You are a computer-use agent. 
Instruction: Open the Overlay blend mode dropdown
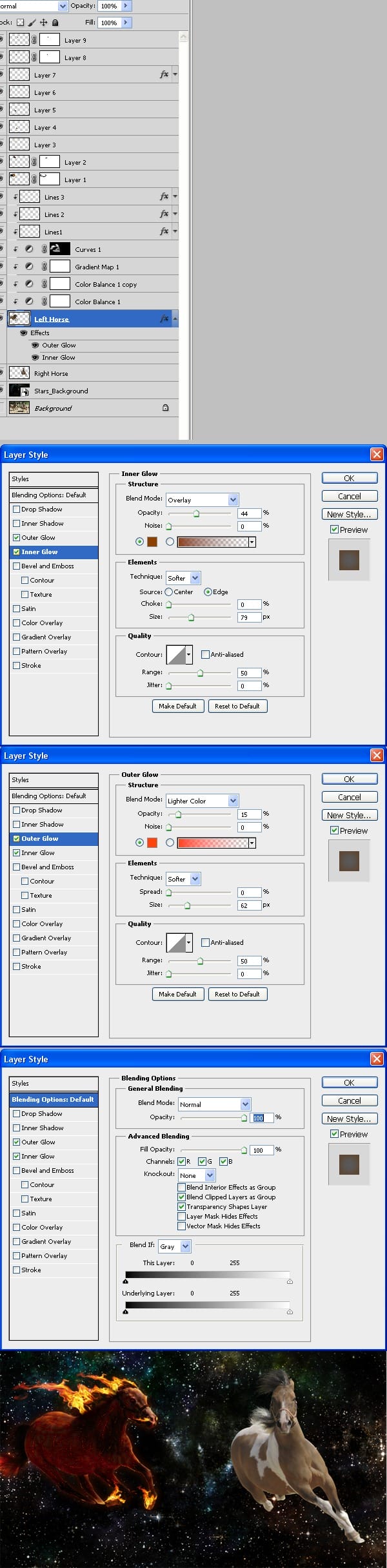233,500
